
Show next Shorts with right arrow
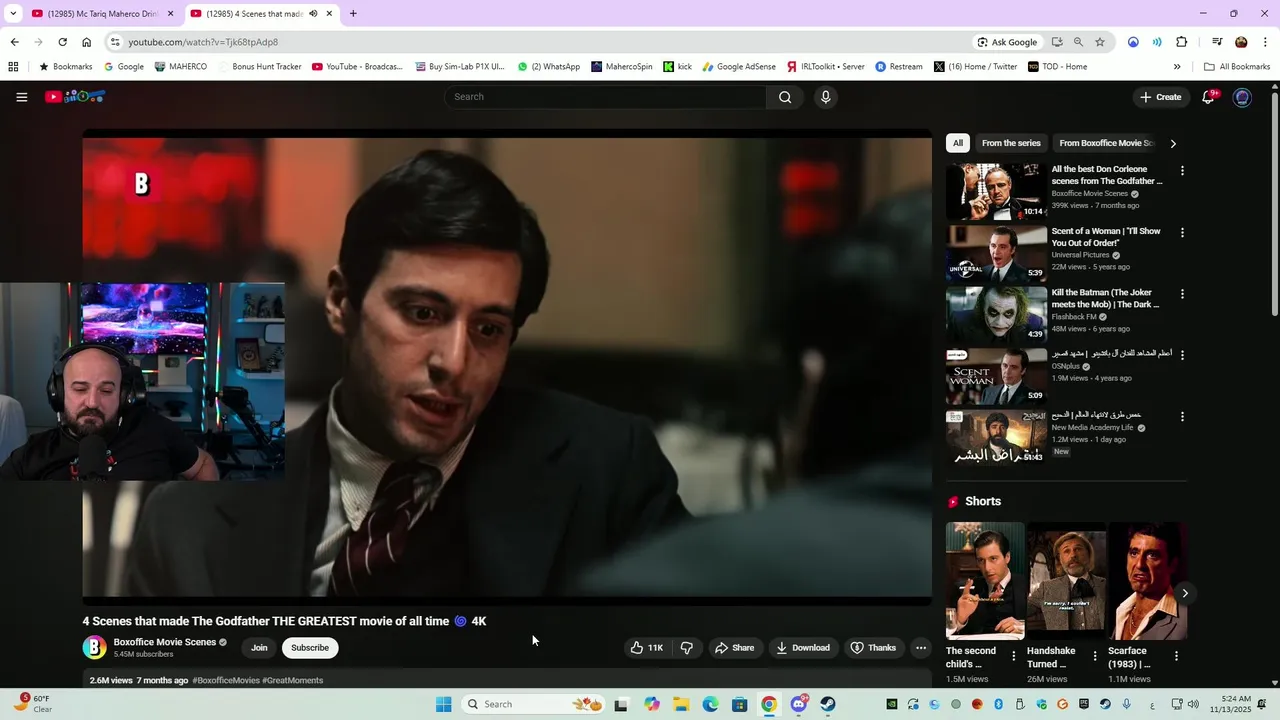(1185, 593)
